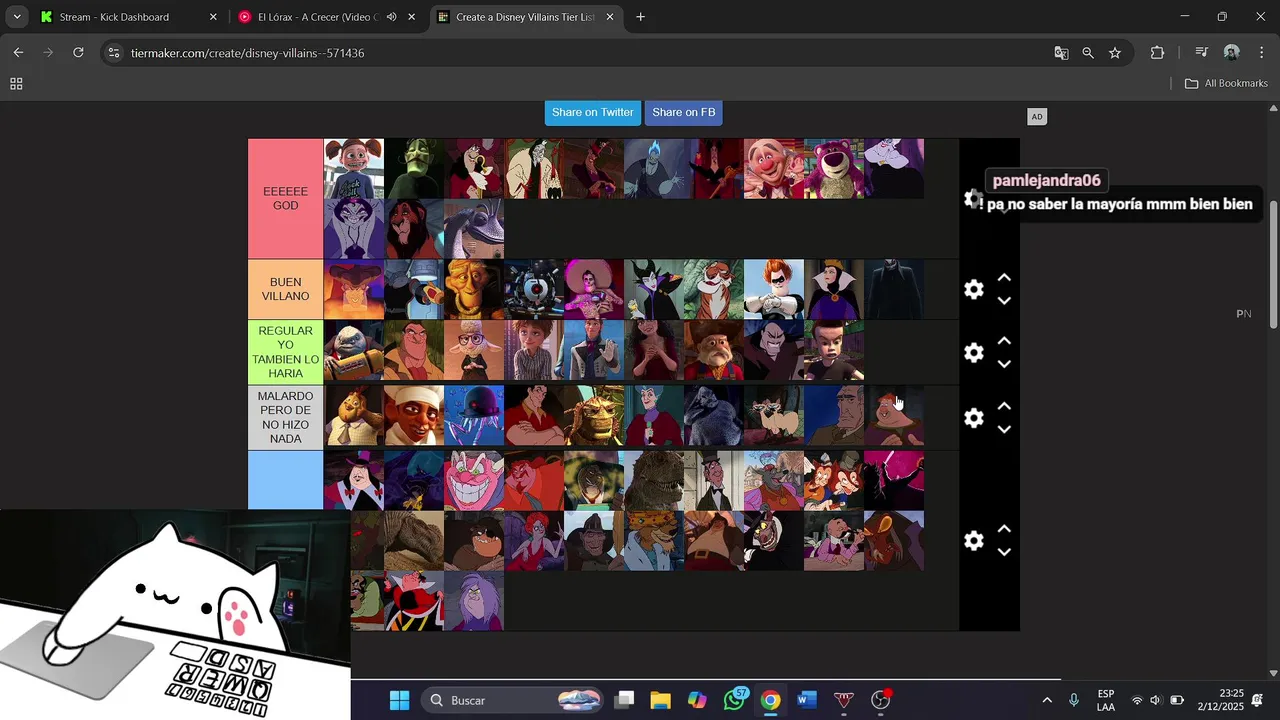Select the Queen of Hearts thumbnail
The image size is (1280, 720).
click(414, 601)
